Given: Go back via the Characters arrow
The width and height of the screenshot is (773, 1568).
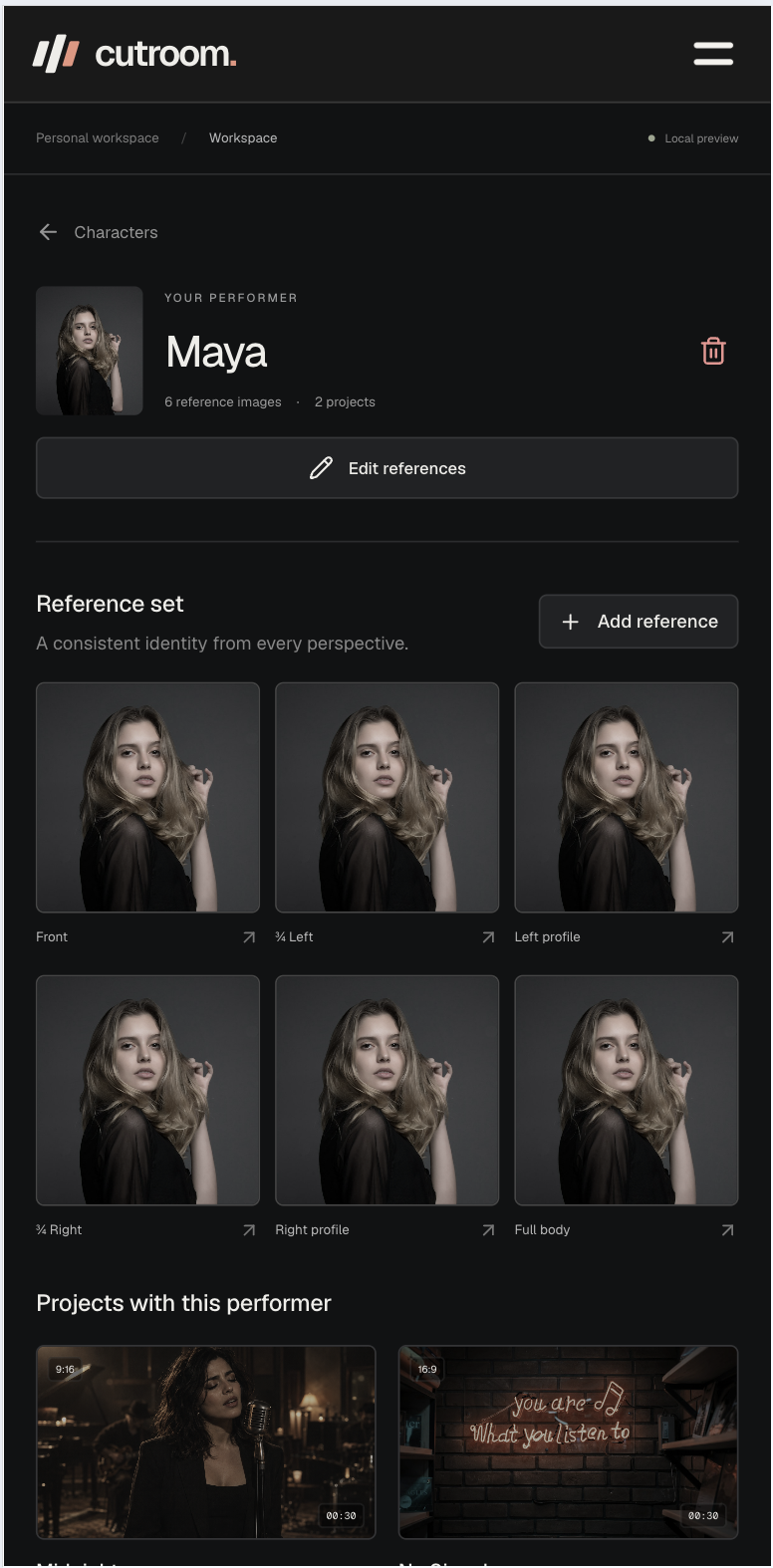Looking at the screenshot, I should tap(48, 232).
